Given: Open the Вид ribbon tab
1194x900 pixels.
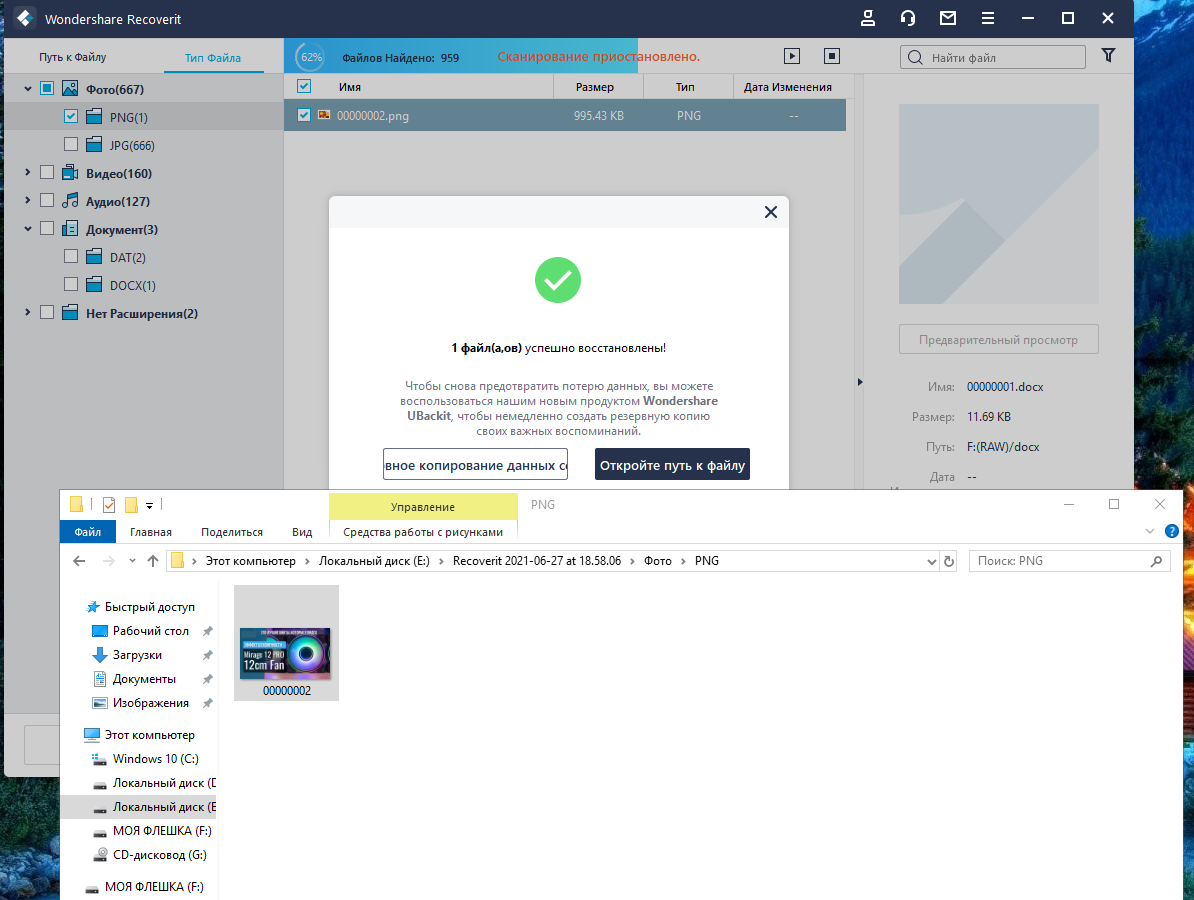Looking at the screenshot, I should 302,532.
